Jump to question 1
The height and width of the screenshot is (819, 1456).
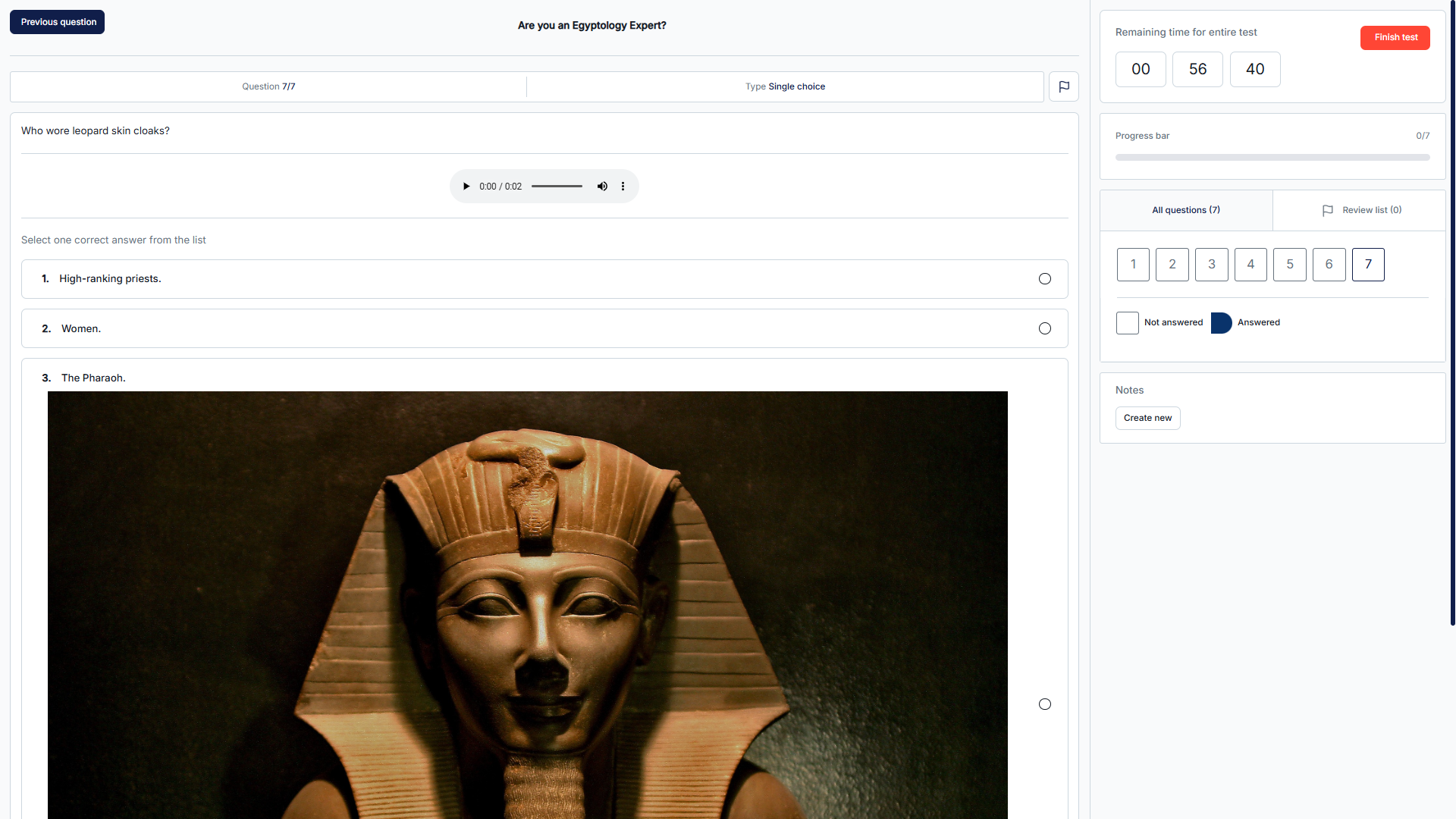1133,265
